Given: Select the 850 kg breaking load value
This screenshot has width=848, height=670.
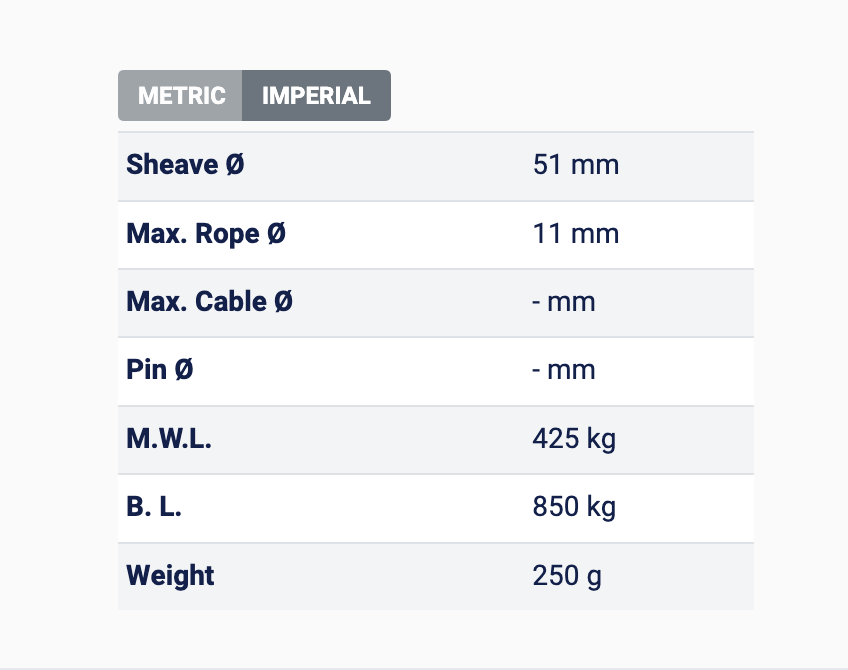Looking at the screenshot, I should point(574,507).
